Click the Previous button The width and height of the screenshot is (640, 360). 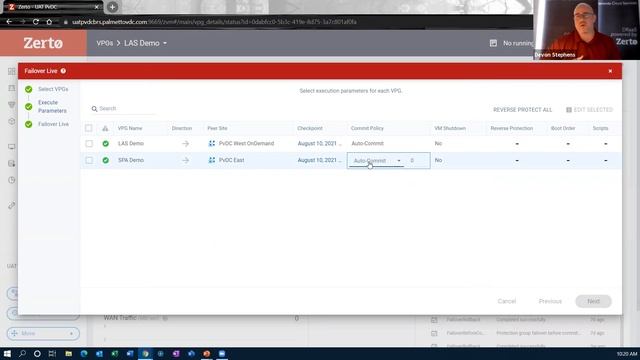(550, 301)
